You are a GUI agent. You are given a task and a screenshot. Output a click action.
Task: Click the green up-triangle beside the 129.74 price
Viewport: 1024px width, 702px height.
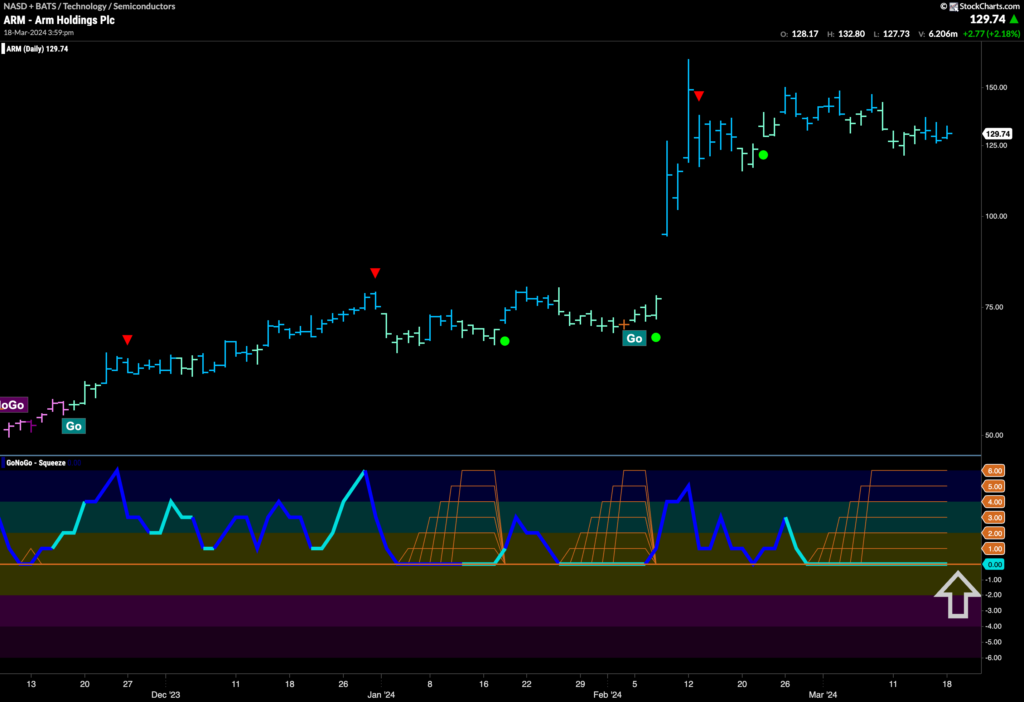pos(1016,18)
